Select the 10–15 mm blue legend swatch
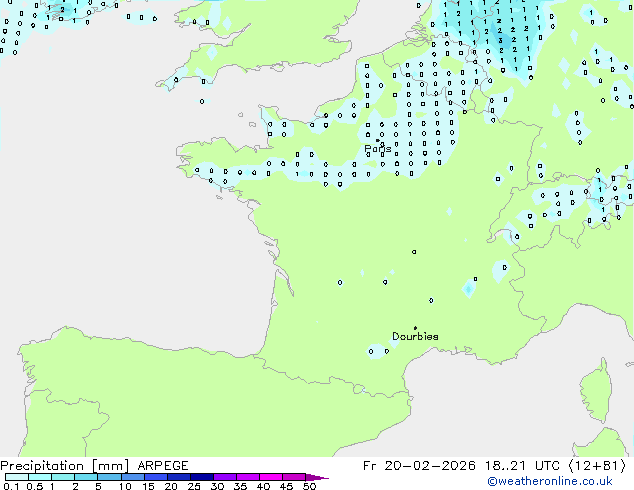This screenshot has width=634, height=490. (133, 477)
